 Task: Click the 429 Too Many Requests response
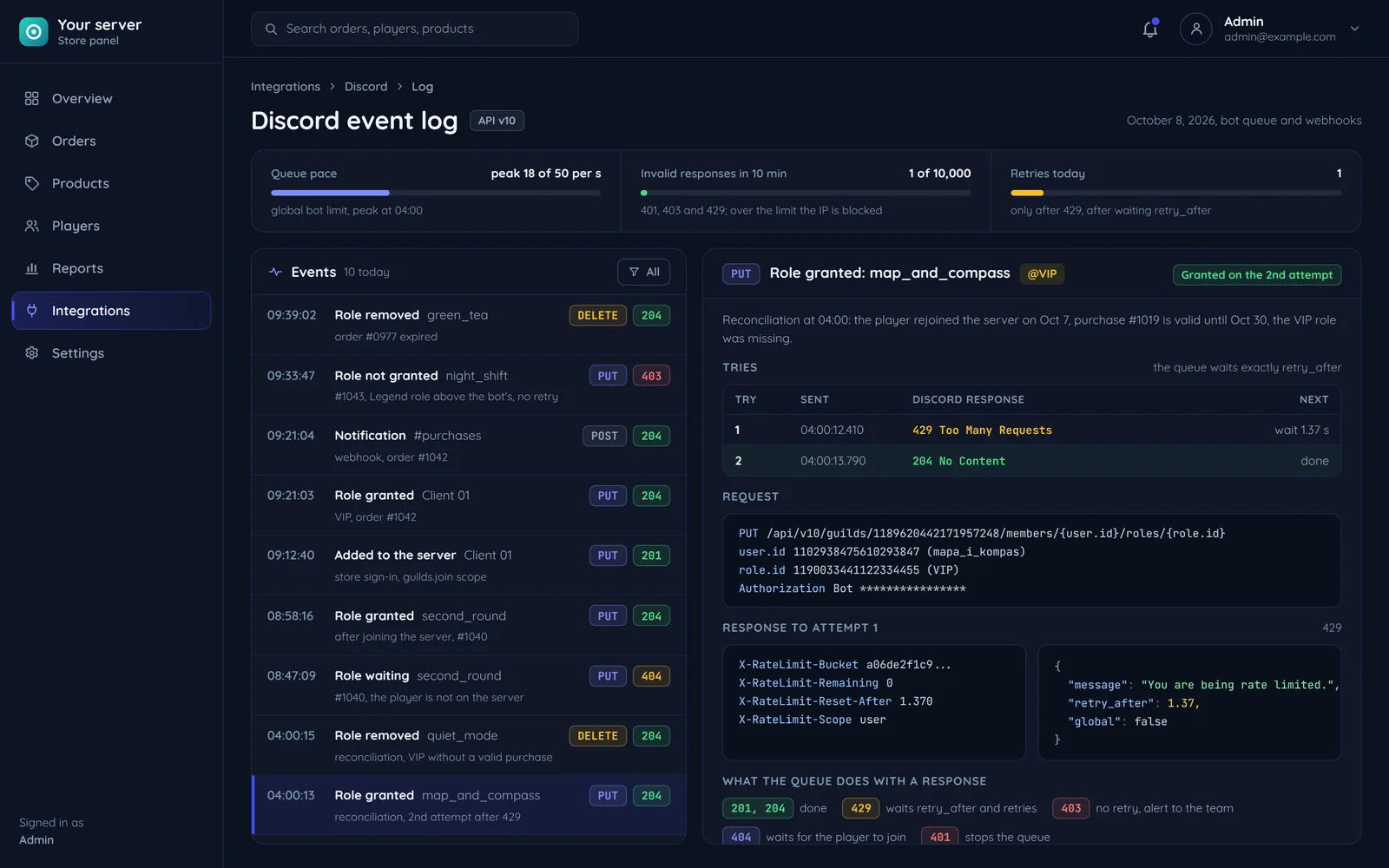tap(982, 431)
